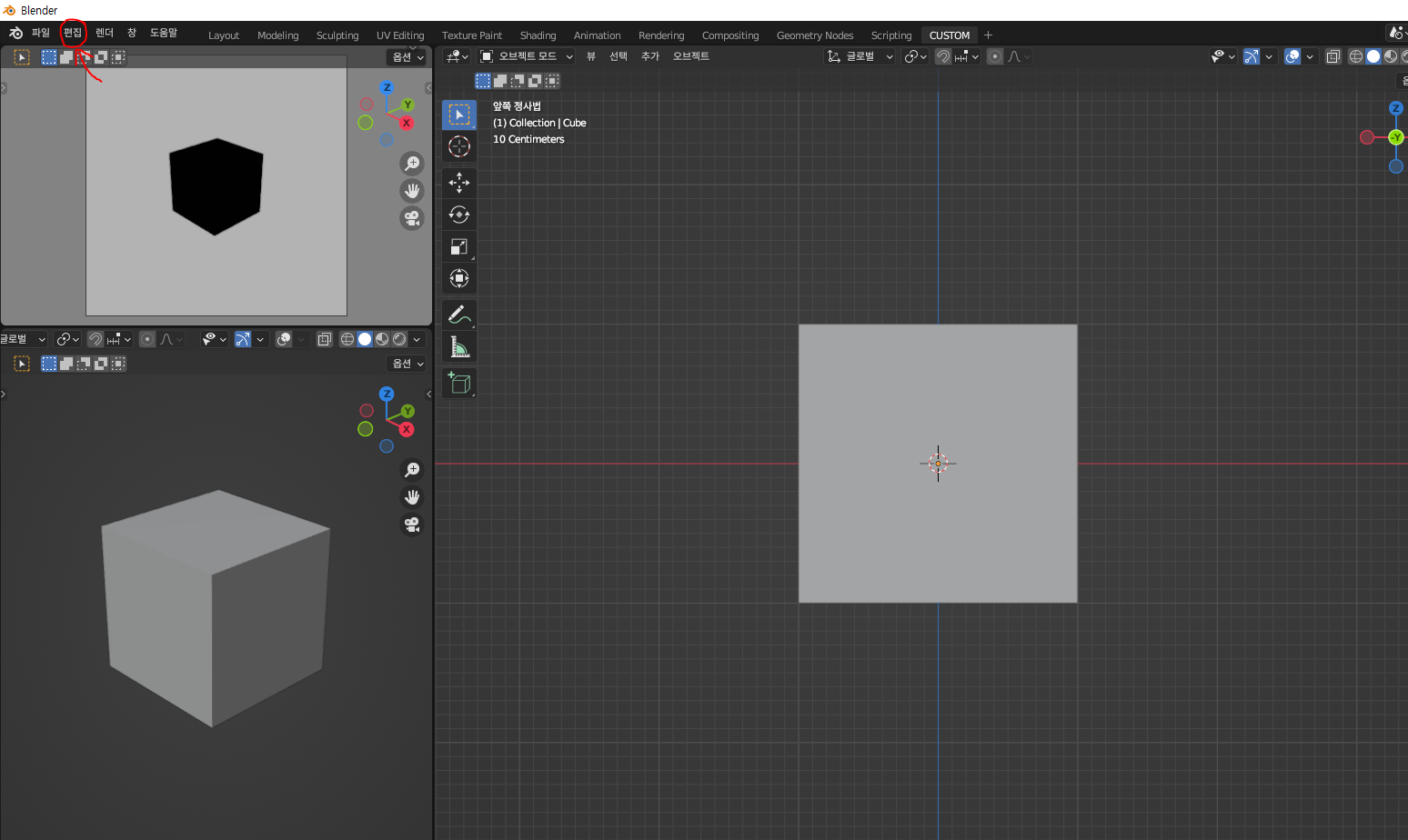Select the Move tool in toolbar
This screenshot has height=840, width=1408.
coord(459,183)
